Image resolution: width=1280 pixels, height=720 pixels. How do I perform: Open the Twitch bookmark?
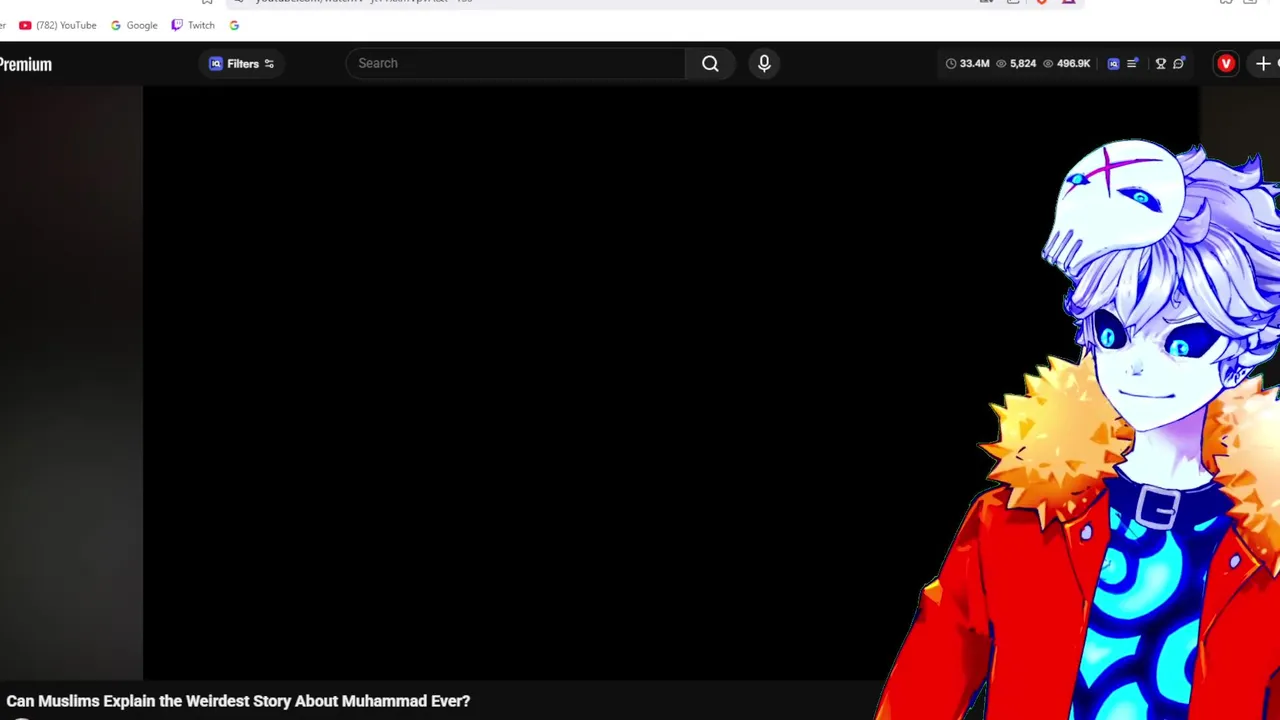(x=193, y=25)
